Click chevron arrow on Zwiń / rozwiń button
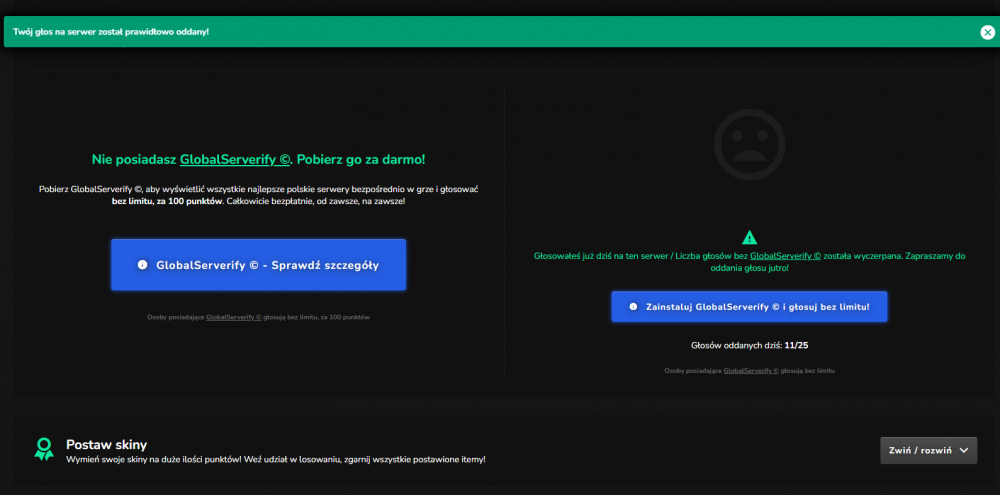1000x495 pixels. click(x=963, y=450)
